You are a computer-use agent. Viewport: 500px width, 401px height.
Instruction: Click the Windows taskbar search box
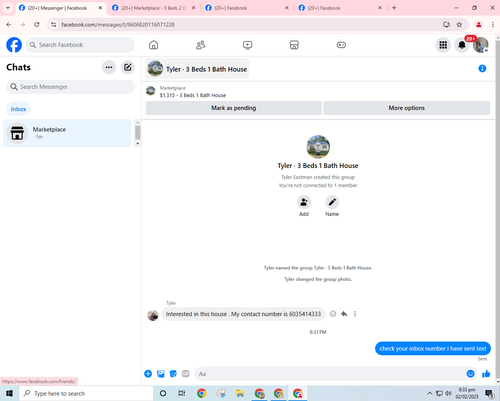coord(86,393)
